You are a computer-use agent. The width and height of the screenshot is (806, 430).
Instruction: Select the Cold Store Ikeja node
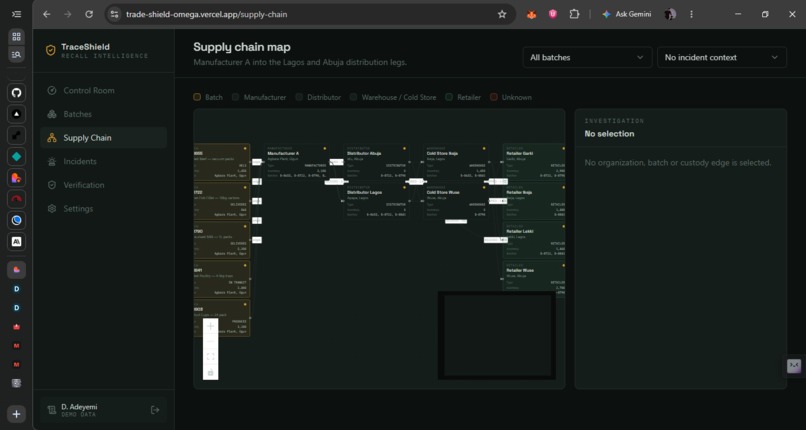456,161
